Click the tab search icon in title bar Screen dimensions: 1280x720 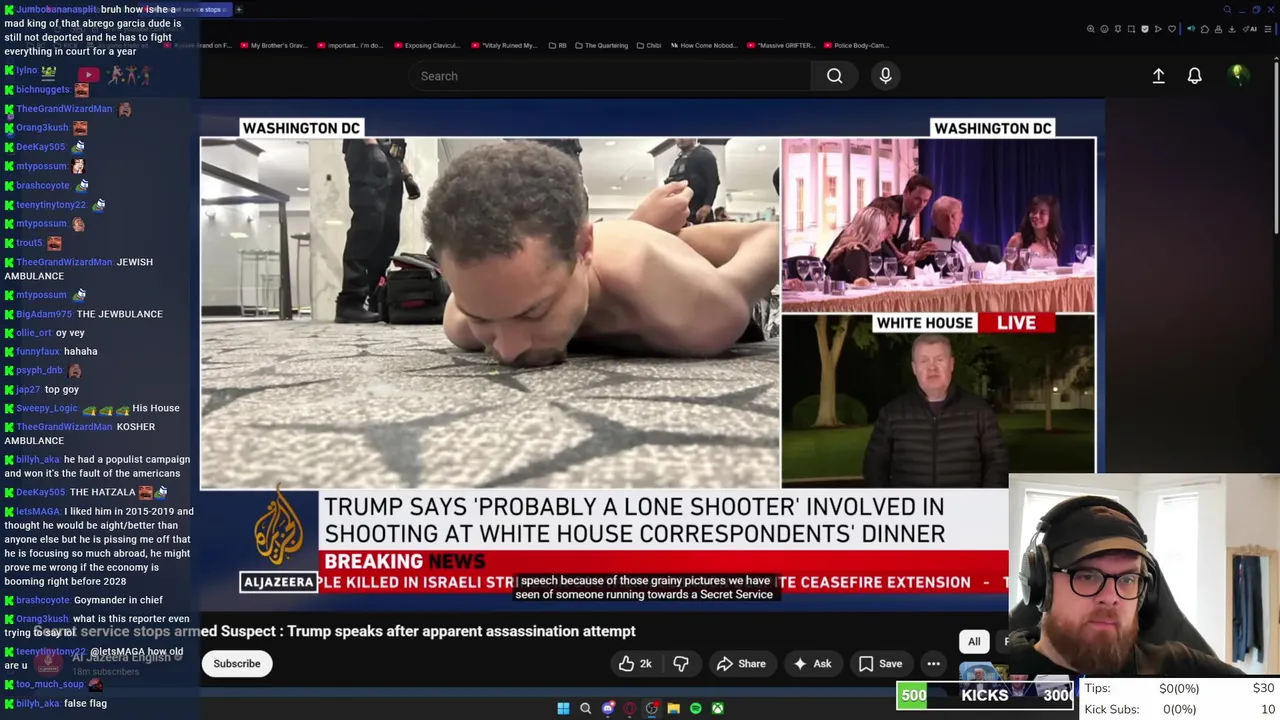point(1227,10)
